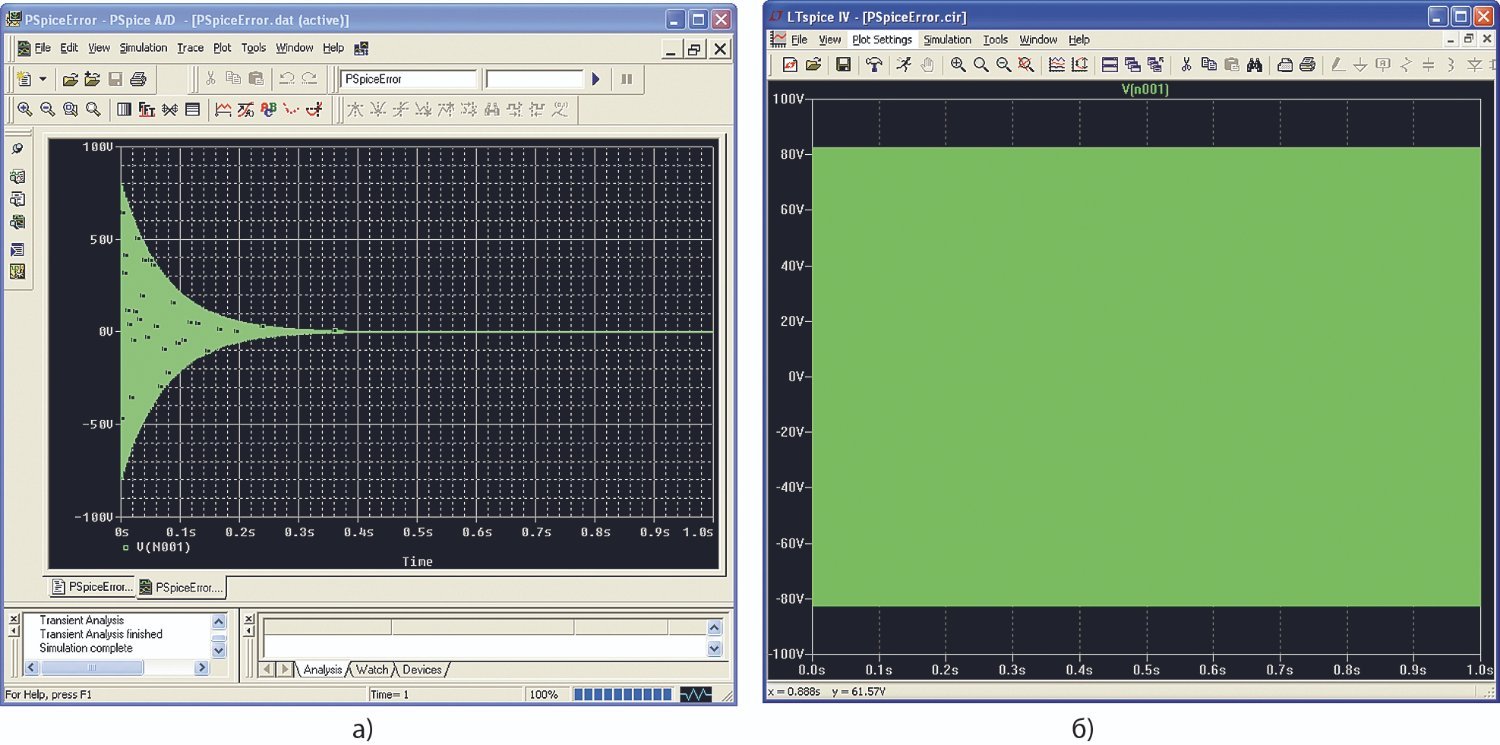Toggle Fourier (FFT) display in PSpice toolbar

click(x=146, y=110)
